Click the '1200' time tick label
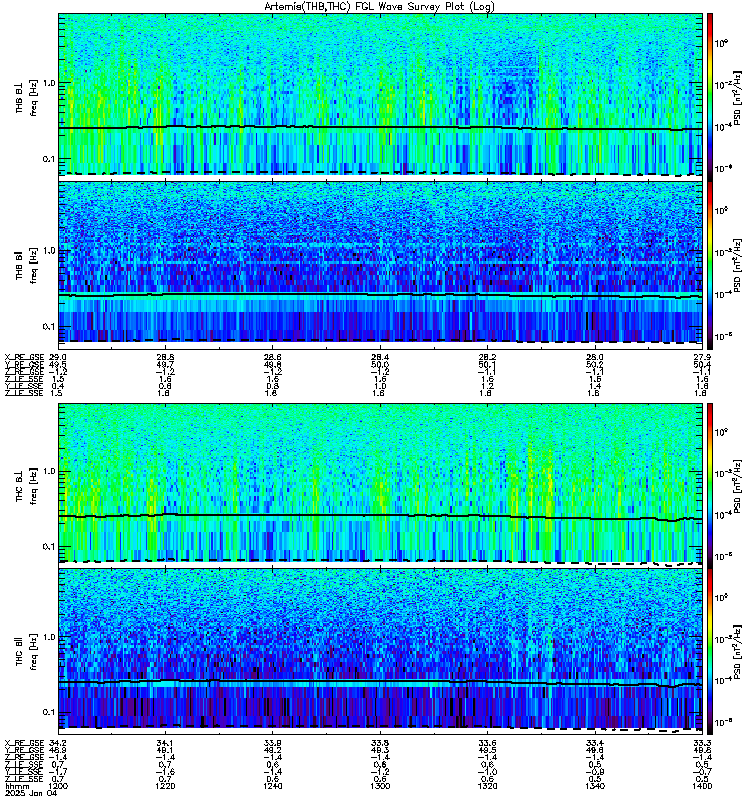Viewport: 750px width, 800px height. coord(58,786)
